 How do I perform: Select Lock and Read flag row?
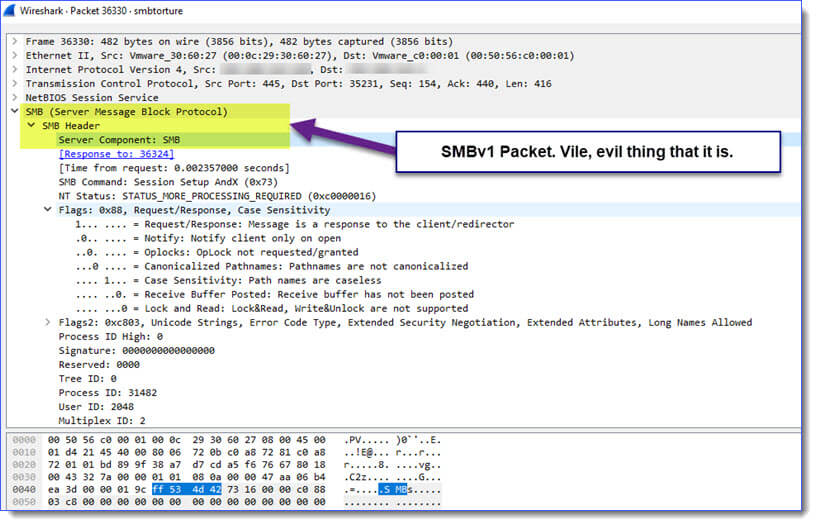[271, 308]
